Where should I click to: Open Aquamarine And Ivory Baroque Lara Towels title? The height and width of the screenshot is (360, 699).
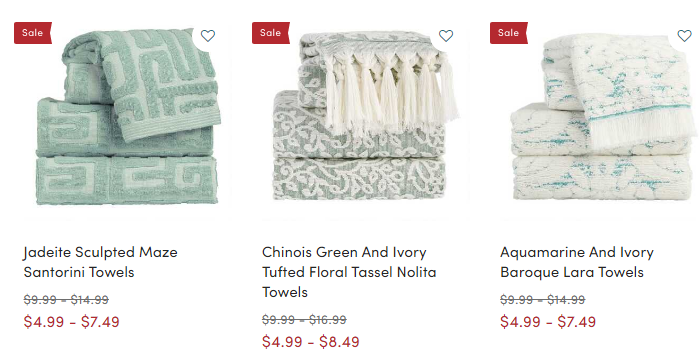(x=577, y=262)
